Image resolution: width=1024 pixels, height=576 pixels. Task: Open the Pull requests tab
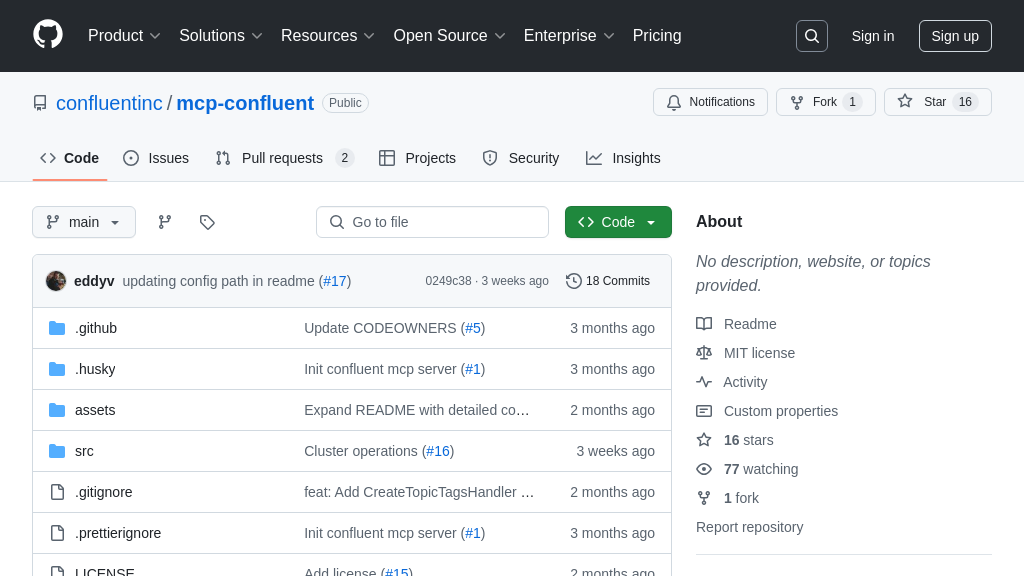coord(284,158)
